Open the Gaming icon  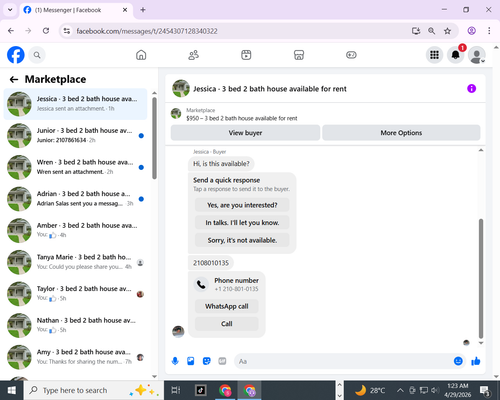click(x=351, y=55)
